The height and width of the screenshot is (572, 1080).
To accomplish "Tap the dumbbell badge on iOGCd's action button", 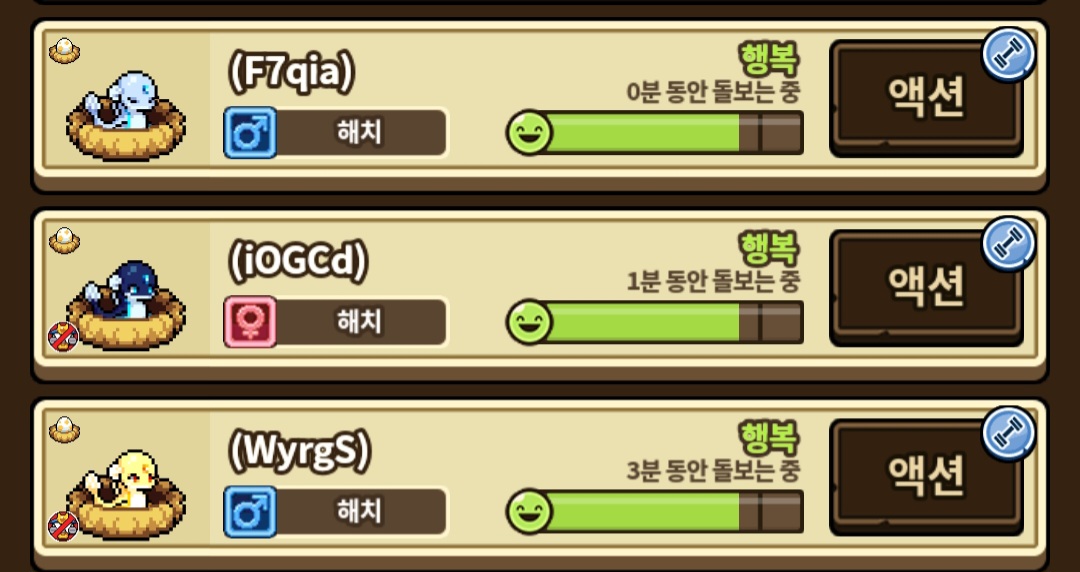I will tap(1008, 243).
